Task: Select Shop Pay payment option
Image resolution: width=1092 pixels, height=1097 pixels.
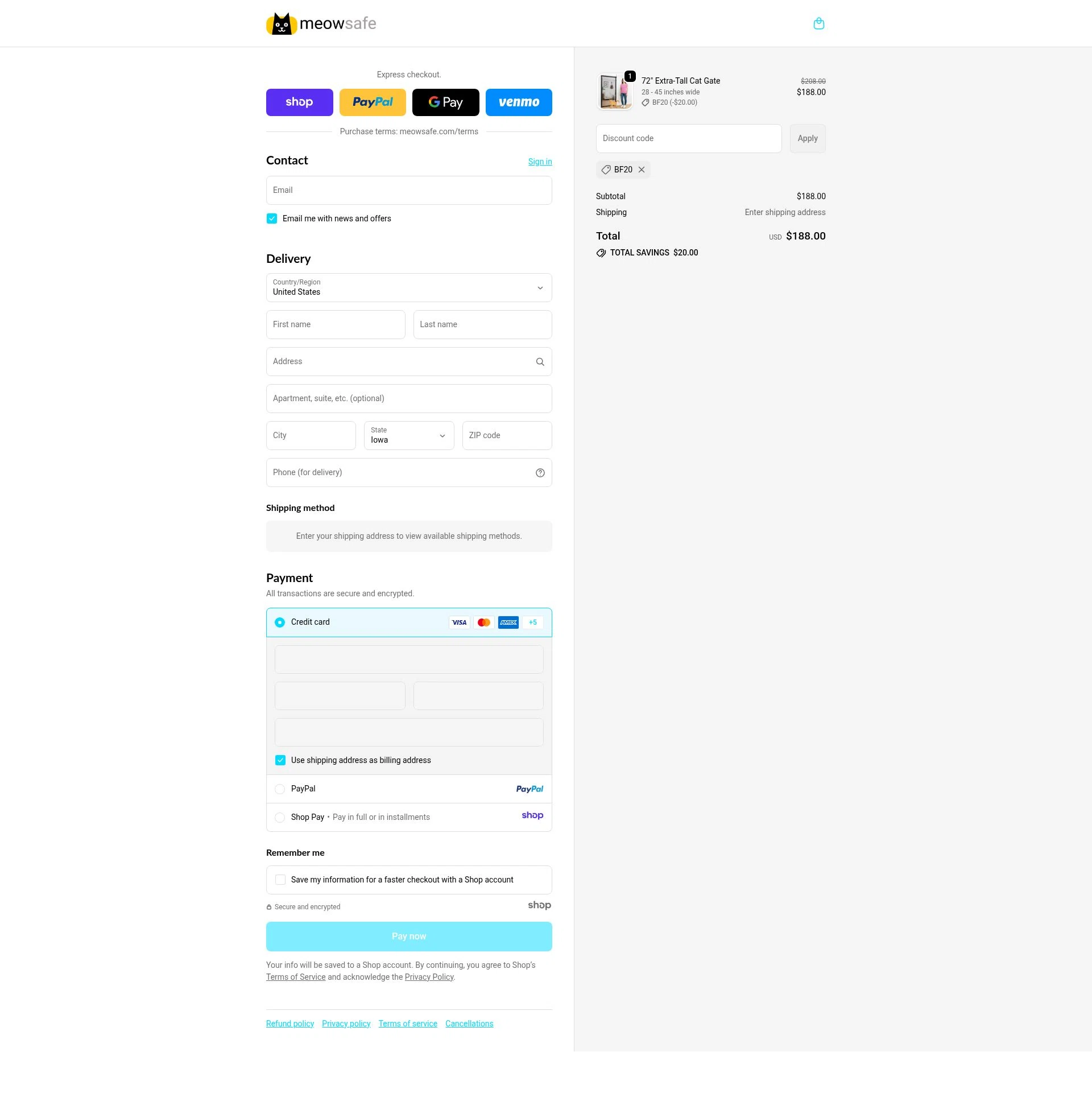Action: pyautogui.click(x=280, y=817)
